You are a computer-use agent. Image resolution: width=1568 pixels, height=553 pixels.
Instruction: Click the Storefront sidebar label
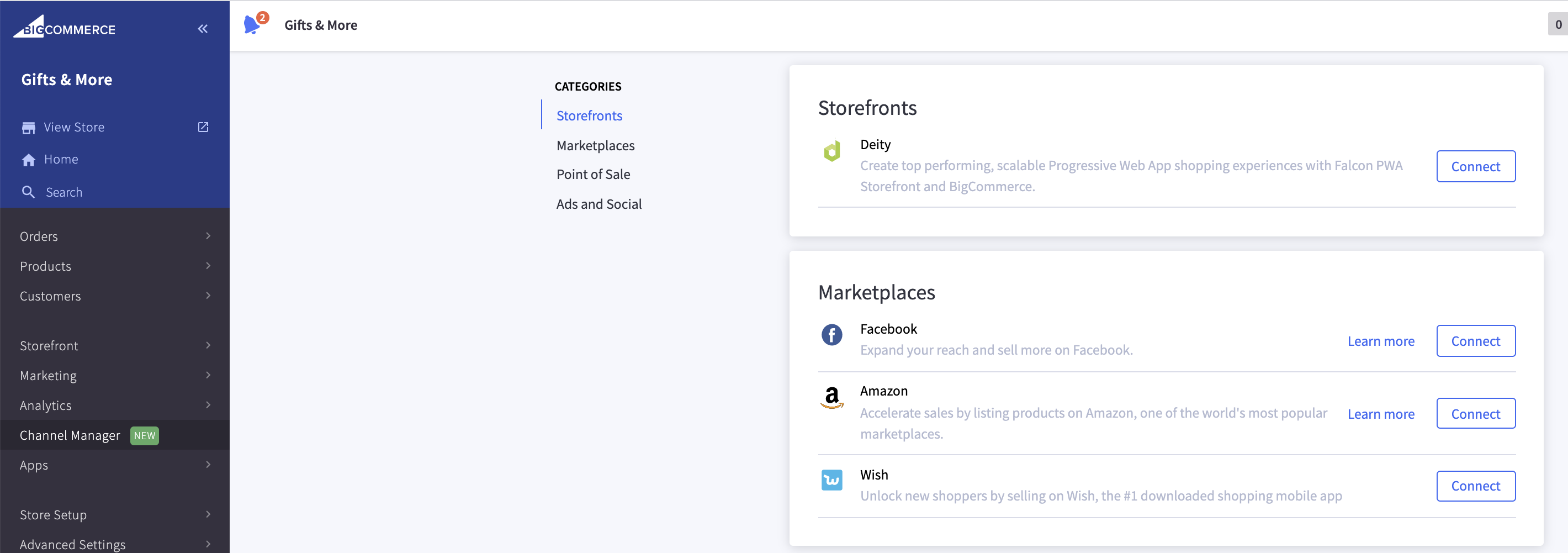(49, 346)
